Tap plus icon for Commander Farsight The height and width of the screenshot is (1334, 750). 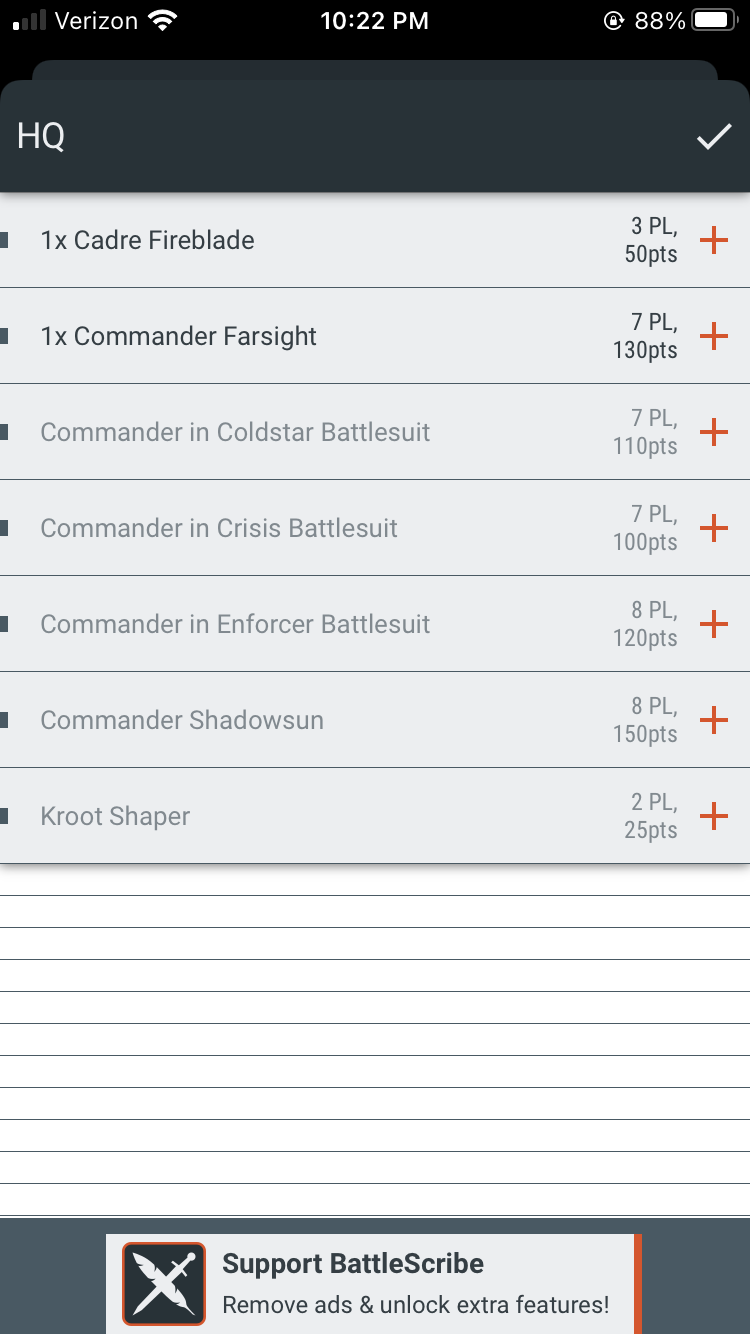click(x=713, y=336)
